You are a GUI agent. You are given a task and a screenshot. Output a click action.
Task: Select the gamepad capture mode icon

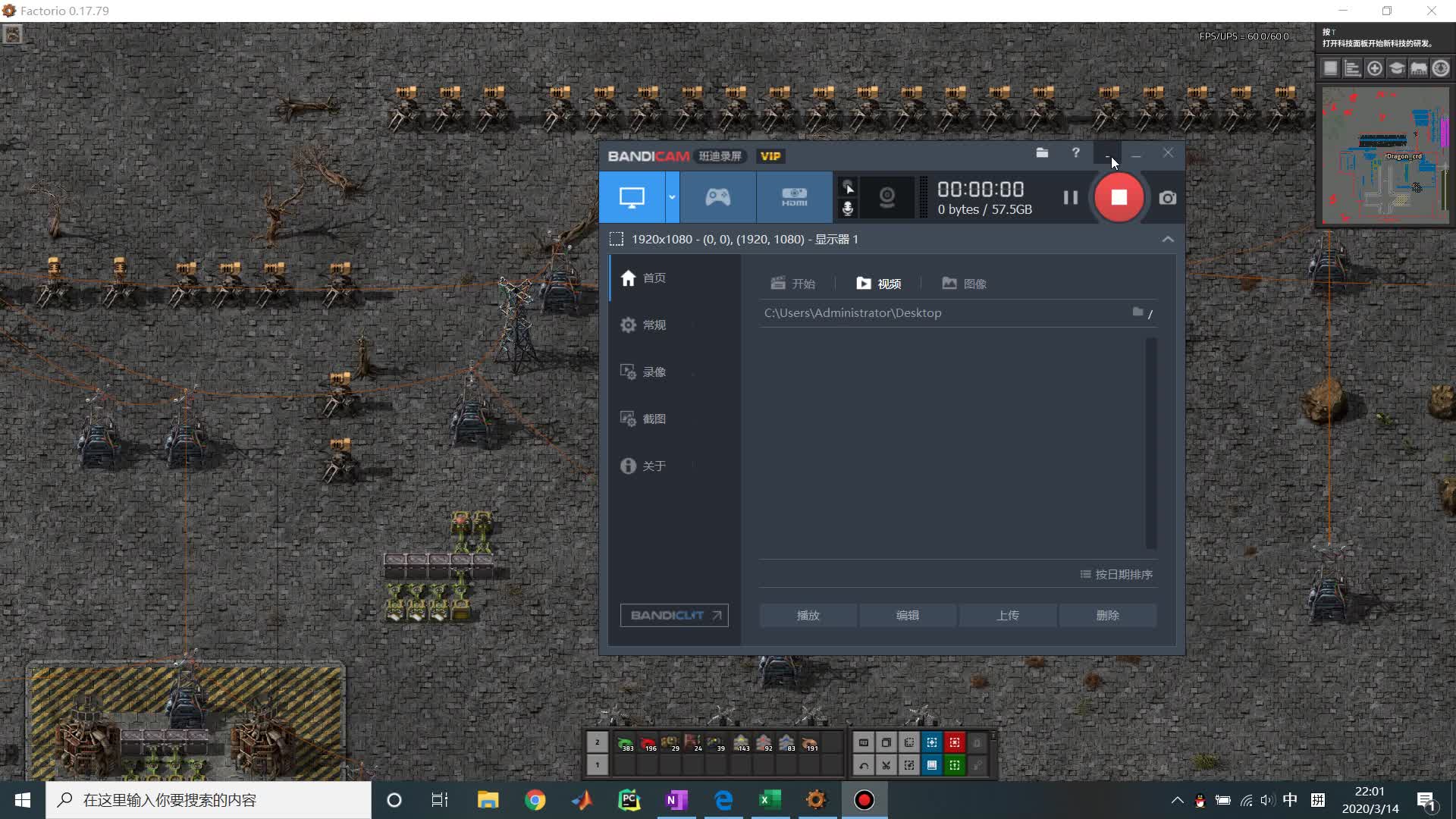click(x=718, y=197)
